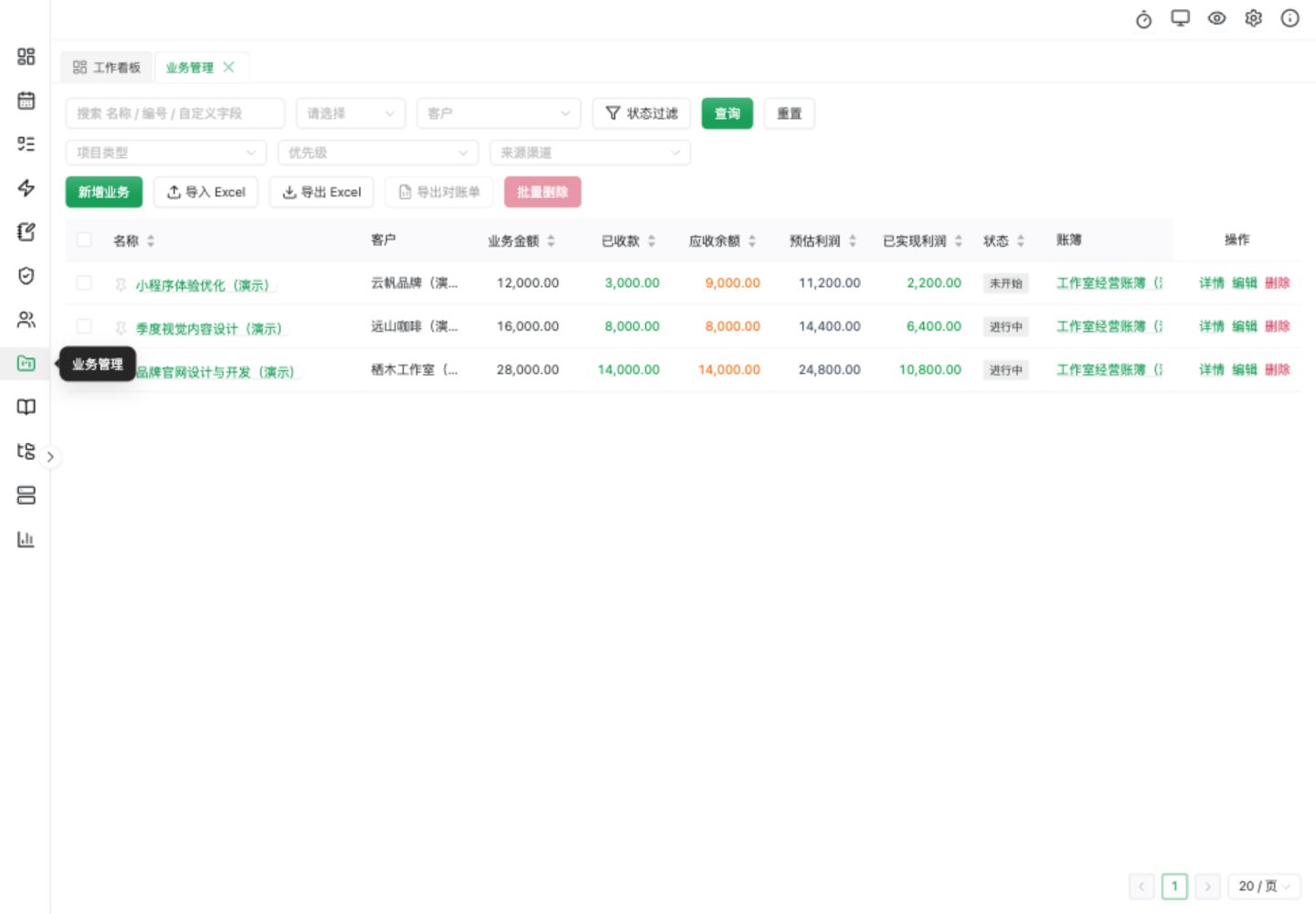This screenshot has height=914, width=1316.
Task: Open the calendar icon in sidebar
Action: pyautogui.click(x=26, y=101)
